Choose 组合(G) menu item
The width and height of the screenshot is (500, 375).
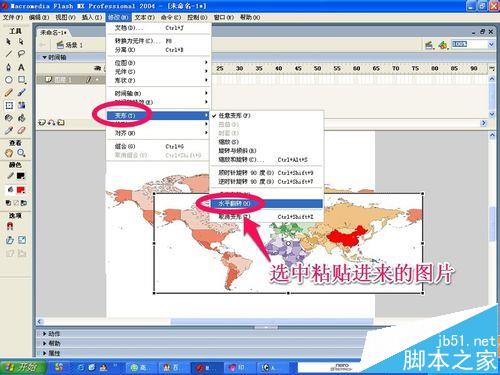(x=159, y=146)
